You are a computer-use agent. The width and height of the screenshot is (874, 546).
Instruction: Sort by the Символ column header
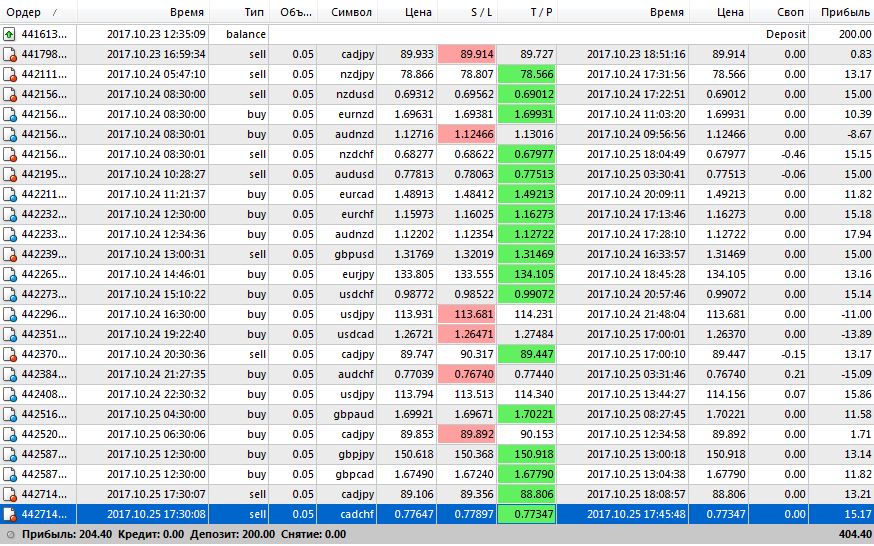pyautogui.click(x=347, y=12)
